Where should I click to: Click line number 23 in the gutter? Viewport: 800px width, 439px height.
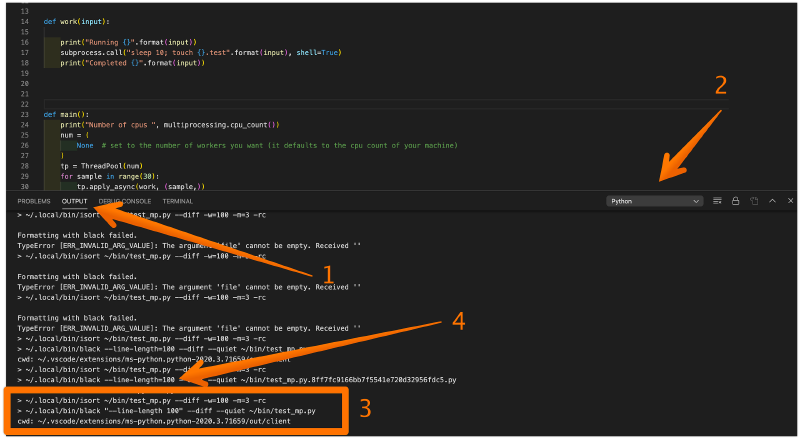pyautogui.click(x=24, y=114)
